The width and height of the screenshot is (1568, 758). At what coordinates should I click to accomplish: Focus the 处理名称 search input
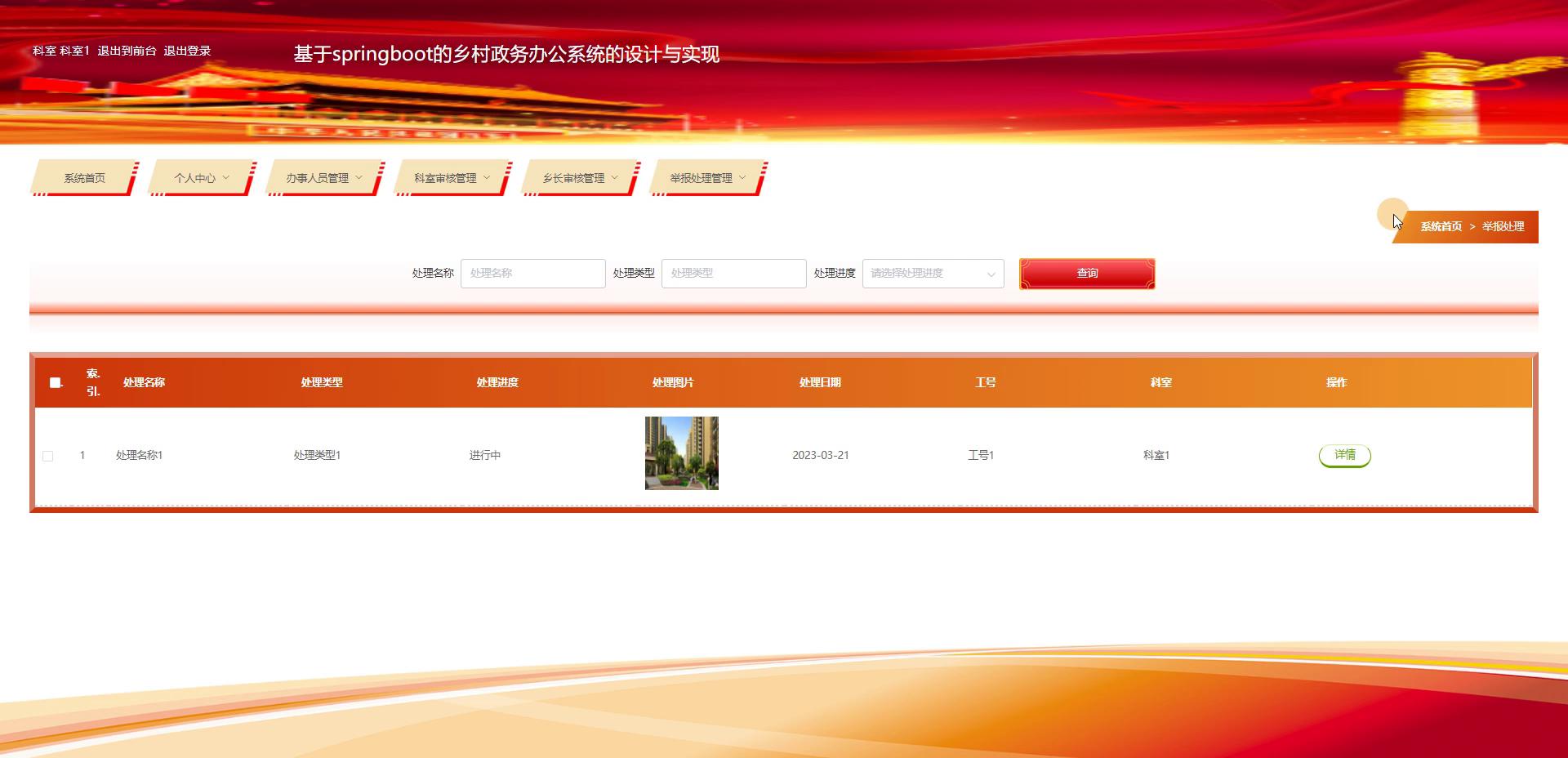pos(532,274)
